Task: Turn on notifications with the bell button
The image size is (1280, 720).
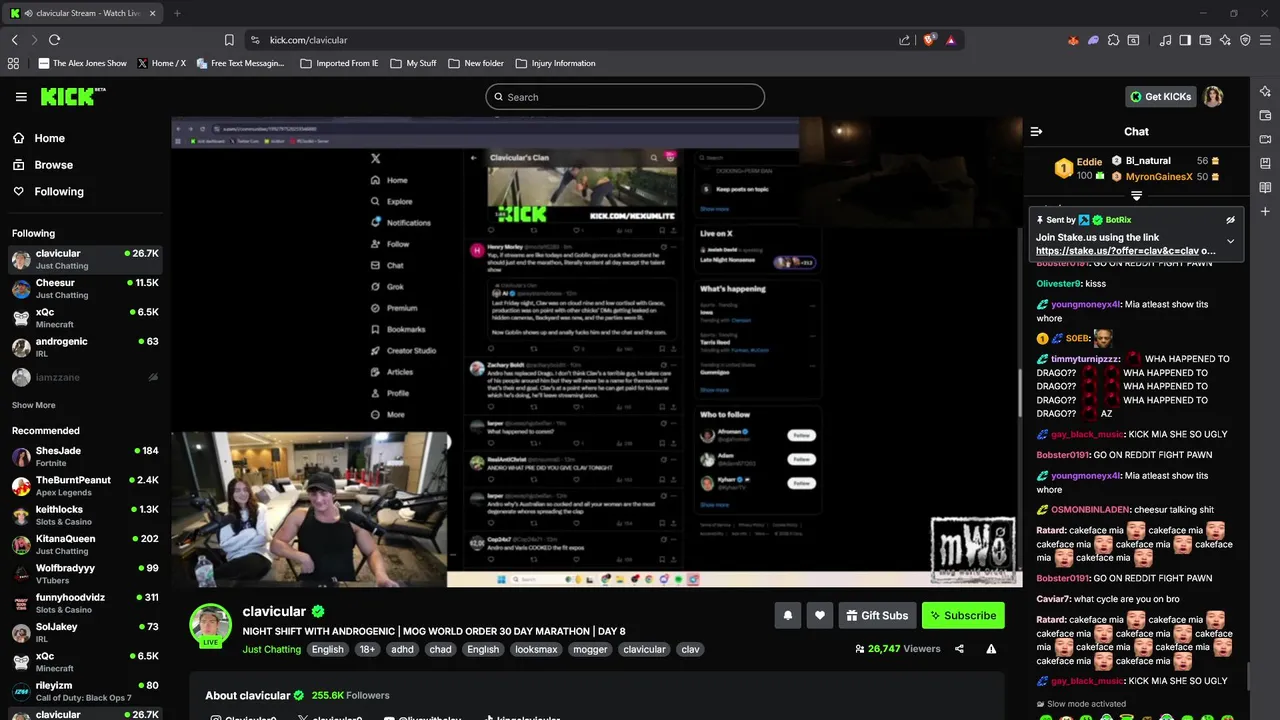Action: 787,615
